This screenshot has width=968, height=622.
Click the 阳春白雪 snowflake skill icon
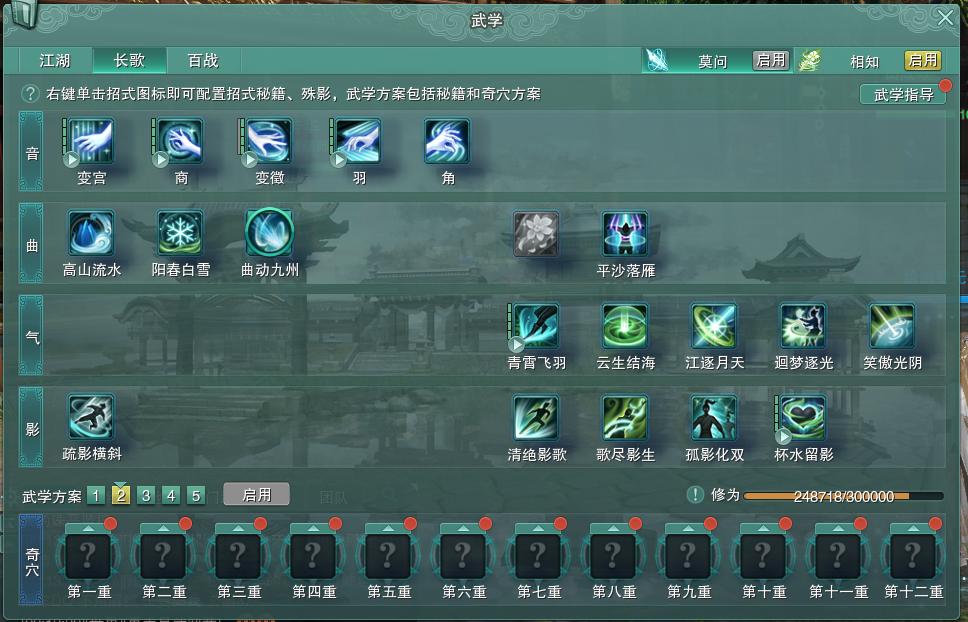click(180, 233)
